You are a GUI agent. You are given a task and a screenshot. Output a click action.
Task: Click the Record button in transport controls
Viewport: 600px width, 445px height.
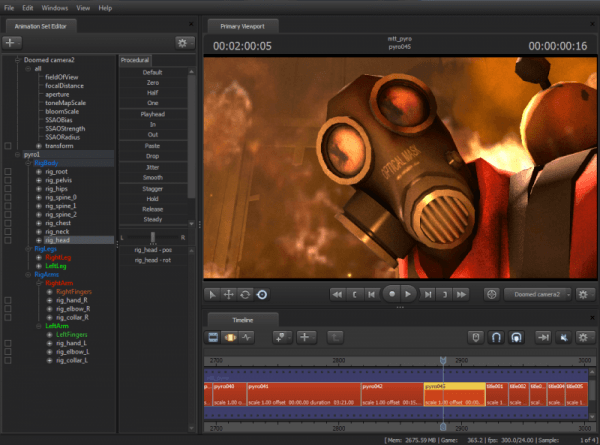394,294
